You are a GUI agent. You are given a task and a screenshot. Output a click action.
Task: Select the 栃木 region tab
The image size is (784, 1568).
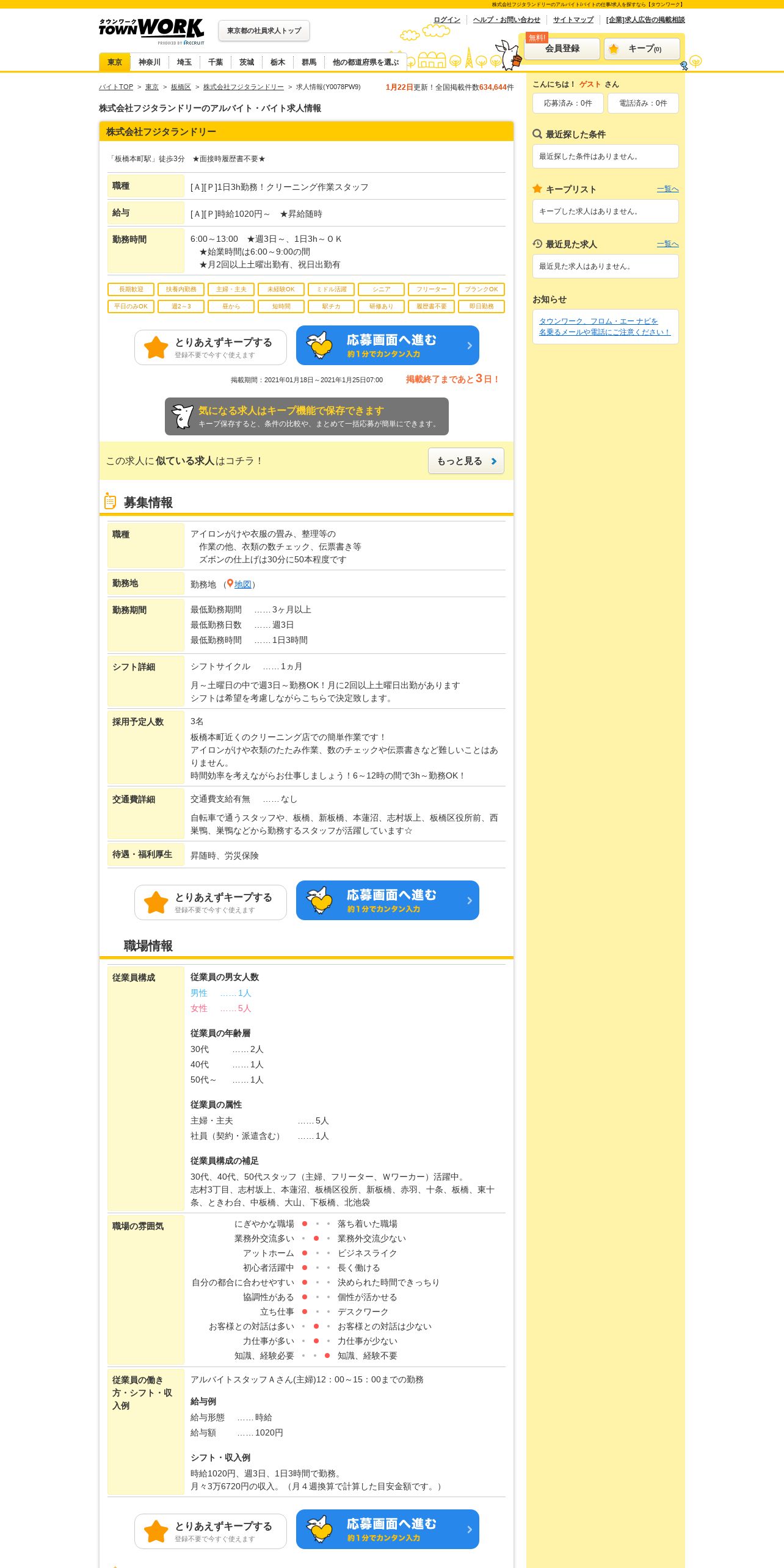tap(278, 62)
